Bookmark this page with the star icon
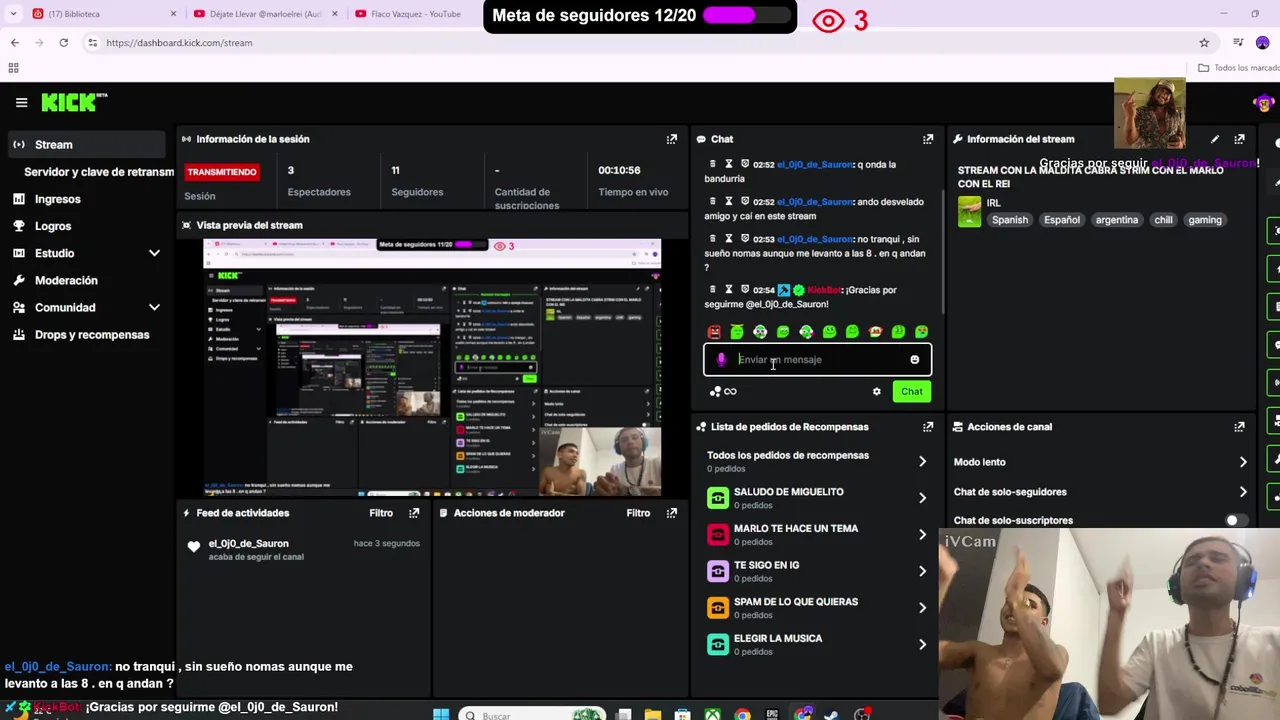The width and height of the screenshot is (1280, 720). (x=1204, y=43)
